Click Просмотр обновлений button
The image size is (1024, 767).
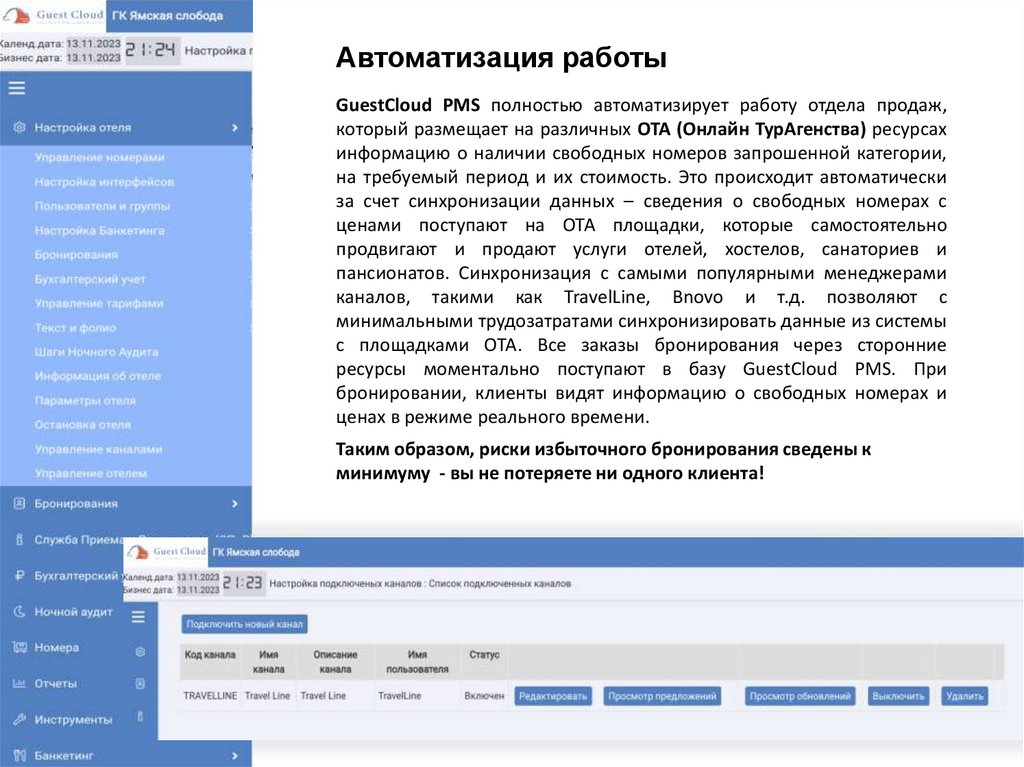point(800,696)
